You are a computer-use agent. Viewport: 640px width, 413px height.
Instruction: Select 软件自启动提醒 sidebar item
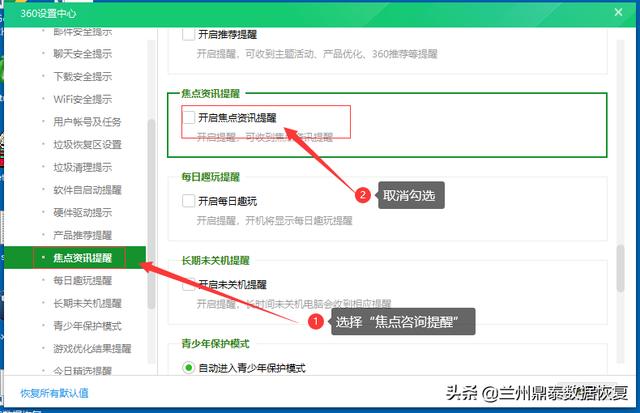pyautogui.click(x=87, y=190)
